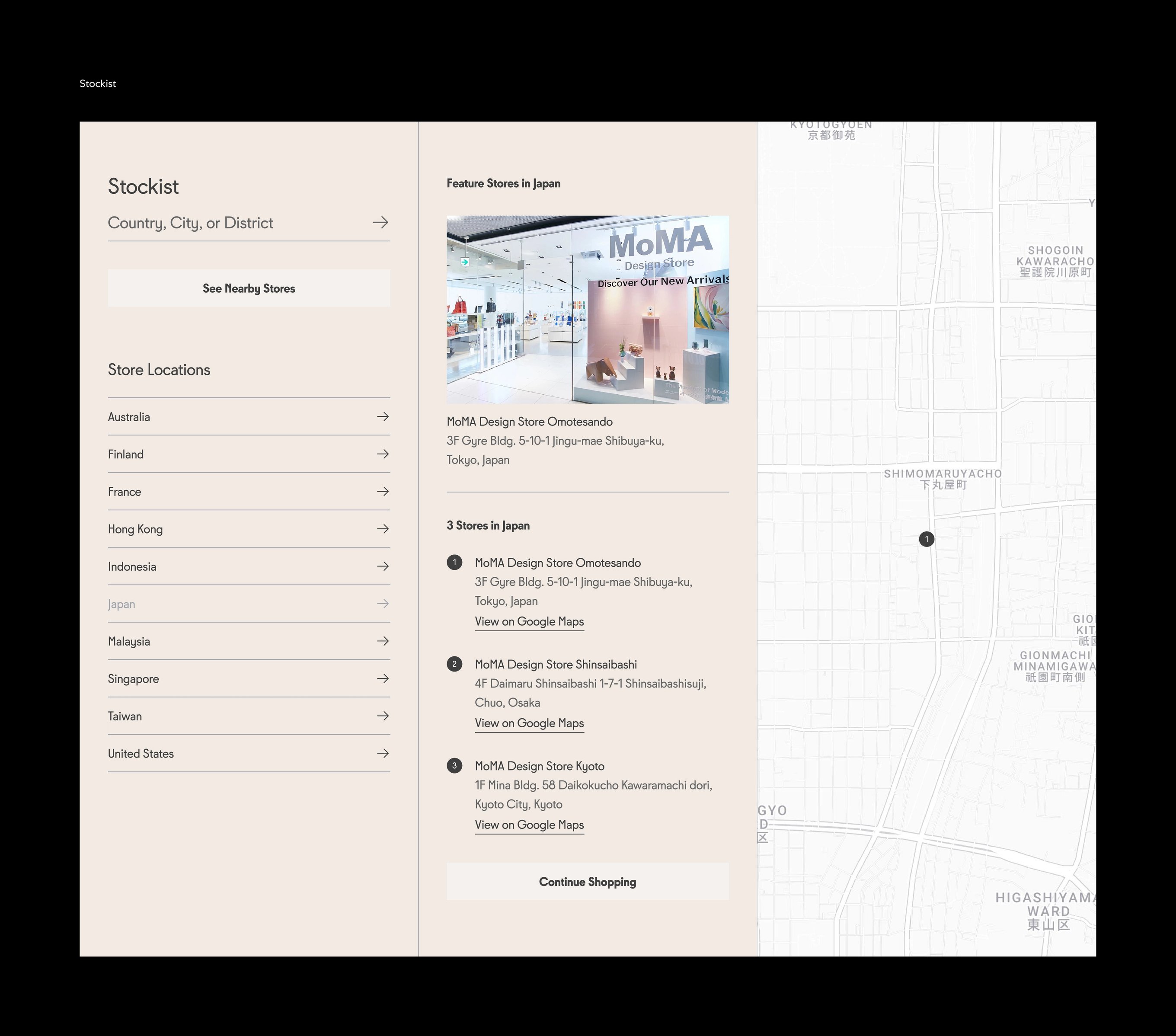1176x1036 pixels.
Task: Click the arrow icon next to United States
Action: pyautogui.click(x=383, y=753)
